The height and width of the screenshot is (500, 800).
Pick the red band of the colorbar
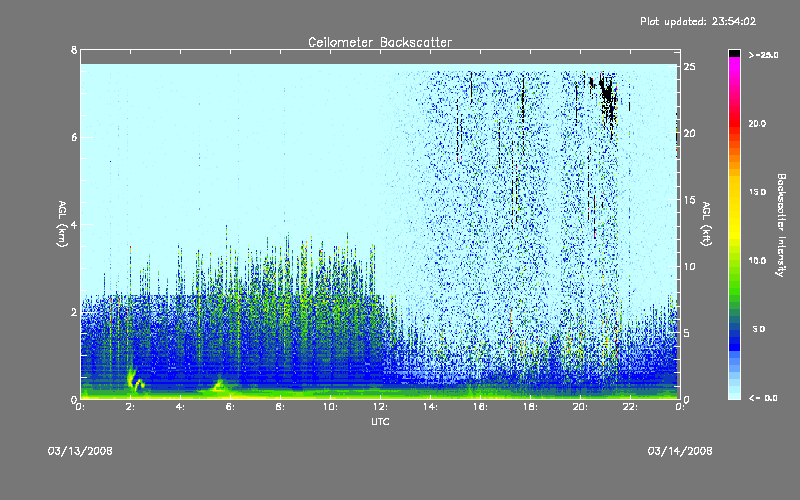(x=734, y=122)
